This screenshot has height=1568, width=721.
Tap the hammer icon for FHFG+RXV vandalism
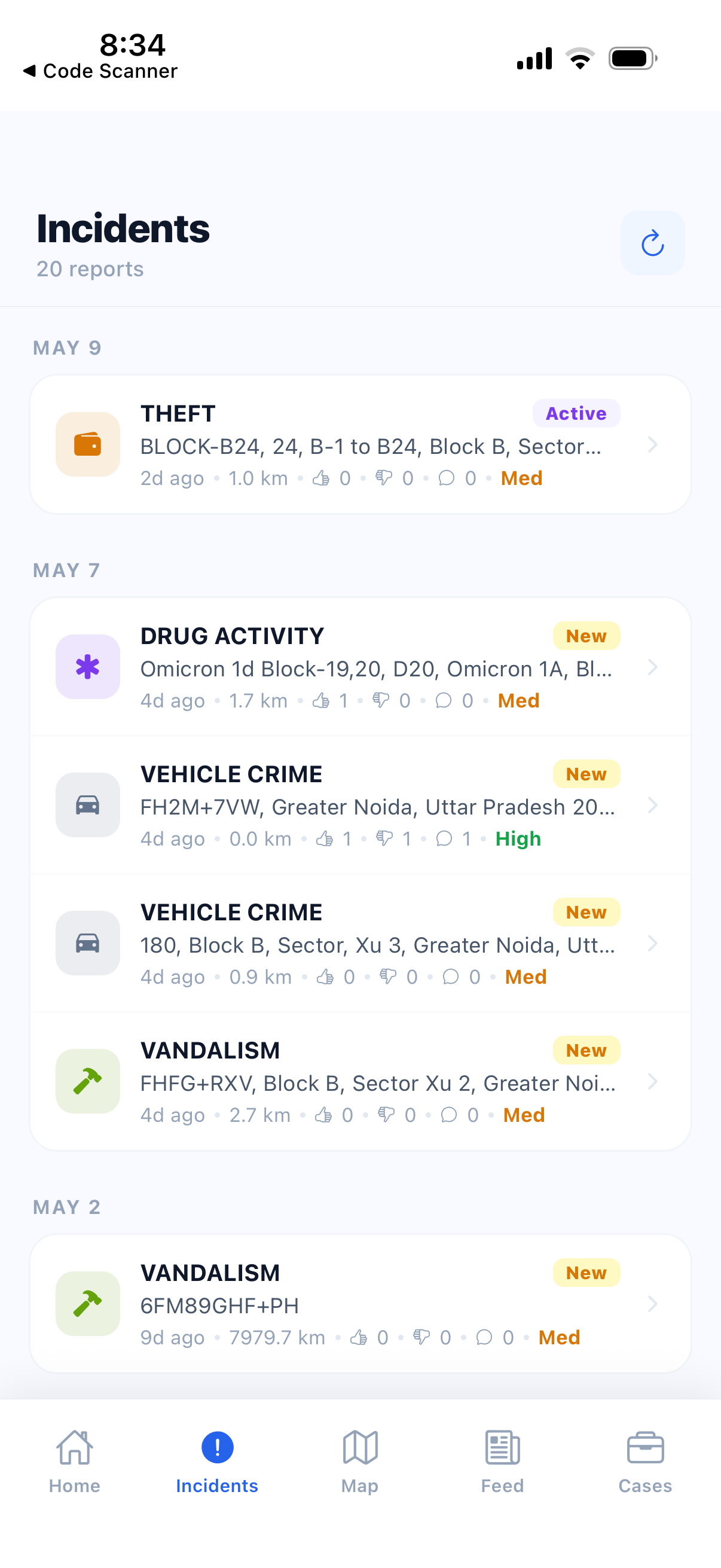(88, 1081)
